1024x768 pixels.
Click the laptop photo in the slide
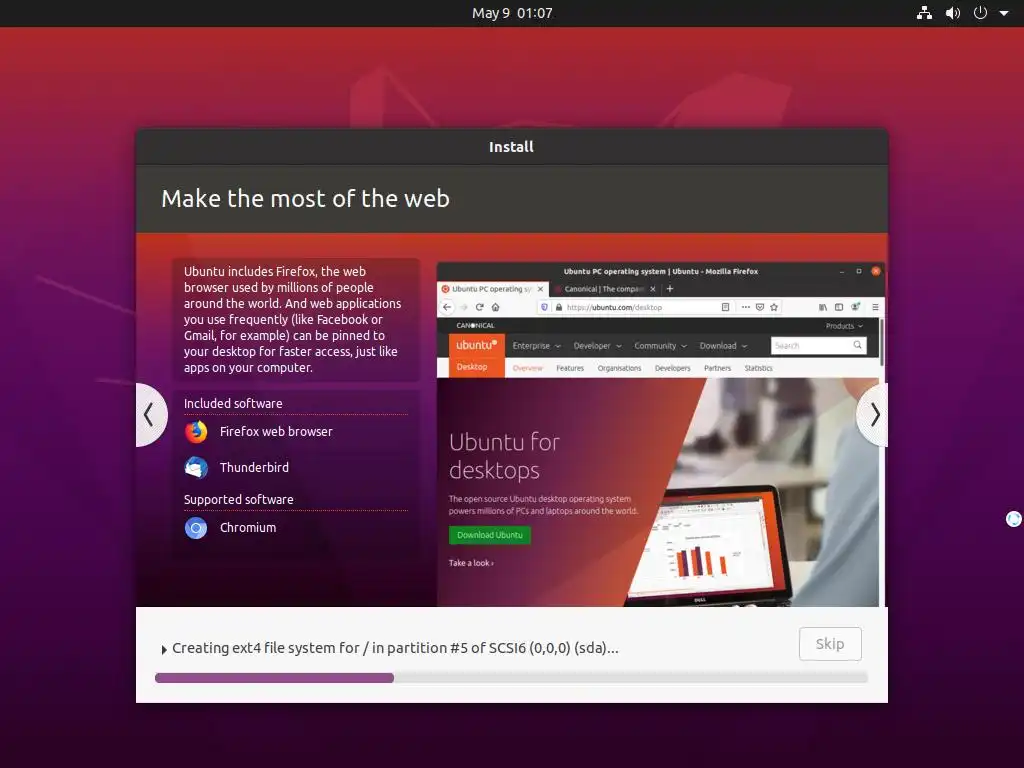click(709, 545)
